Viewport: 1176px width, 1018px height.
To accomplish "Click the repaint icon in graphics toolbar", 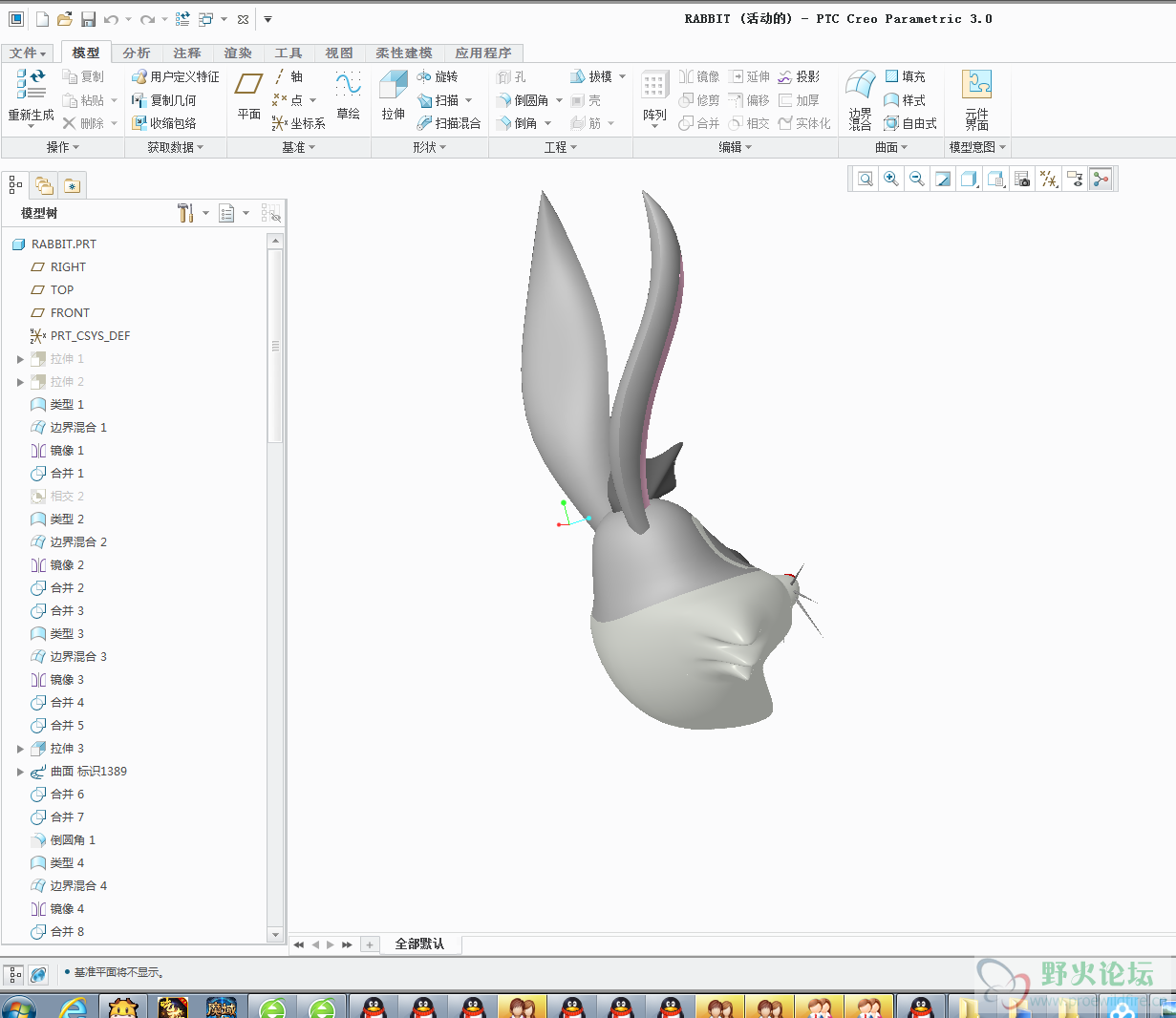I will (x=943, y=179).
